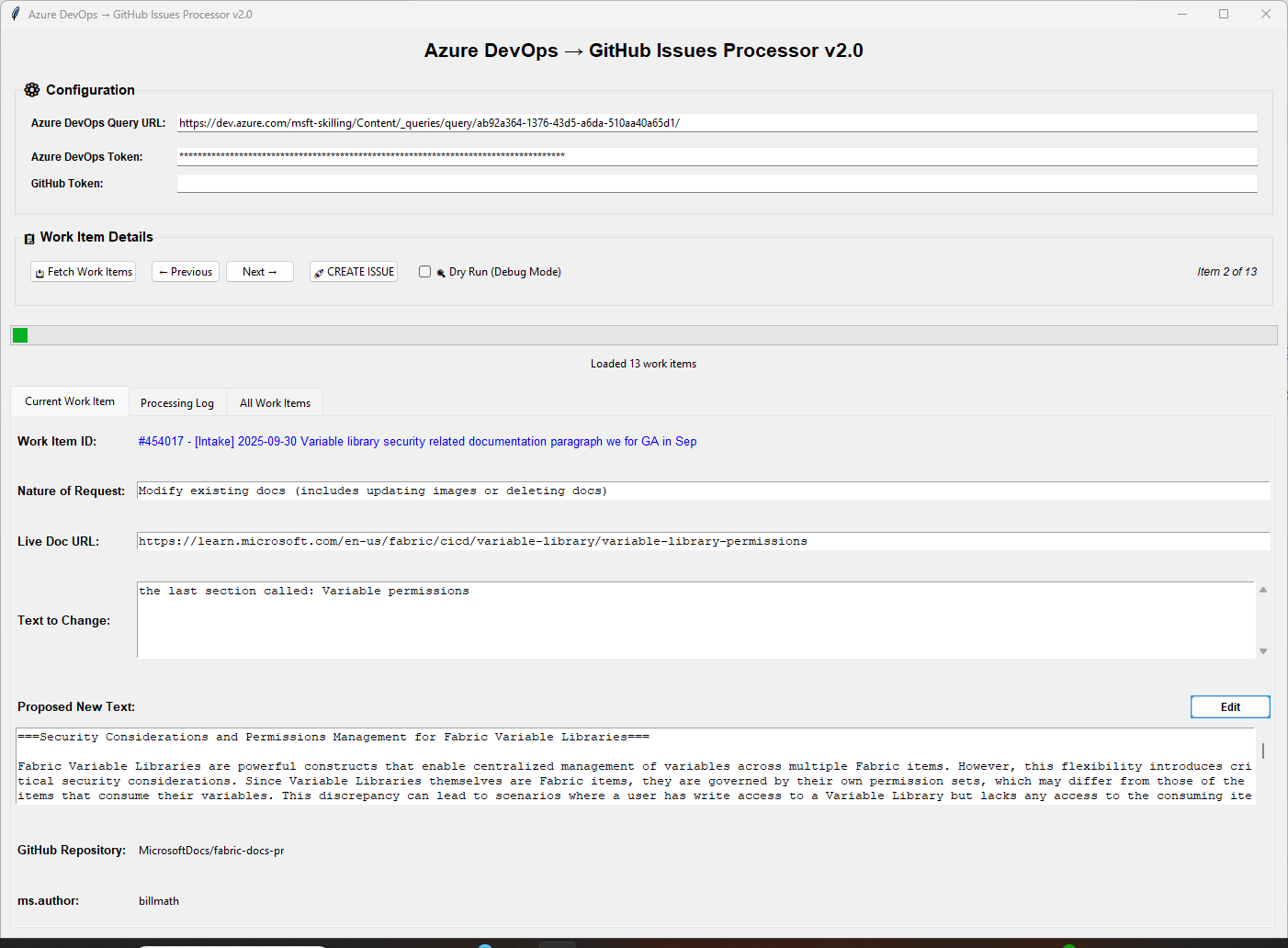Click into the Azure DevOps Token field
Viewport: 1288px width, 948px height.
717,156
